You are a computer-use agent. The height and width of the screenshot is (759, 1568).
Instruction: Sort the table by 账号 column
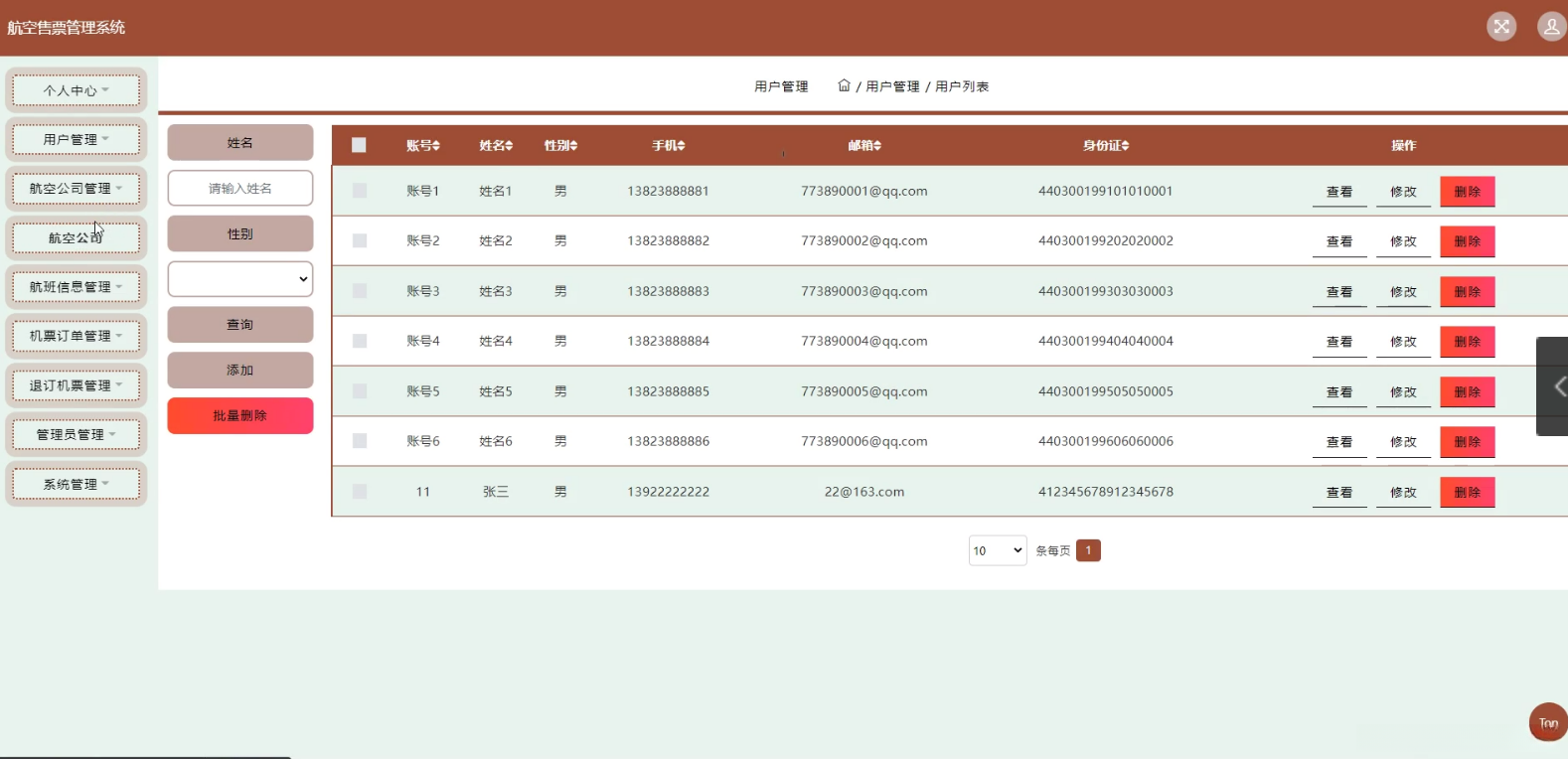pos(423,146)
